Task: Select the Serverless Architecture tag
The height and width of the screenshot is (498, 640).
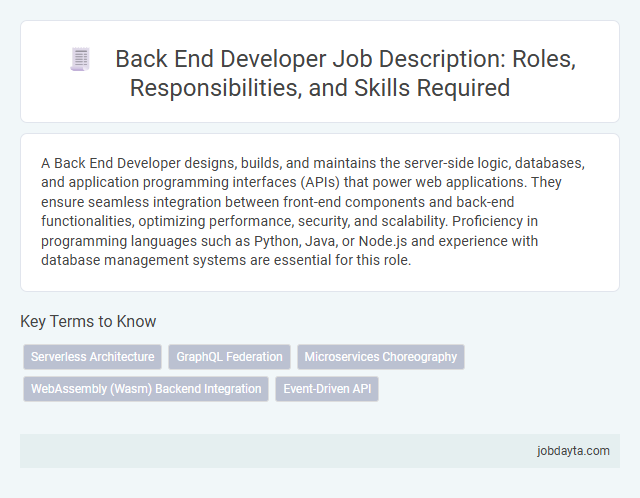Action: click(93, 357)
